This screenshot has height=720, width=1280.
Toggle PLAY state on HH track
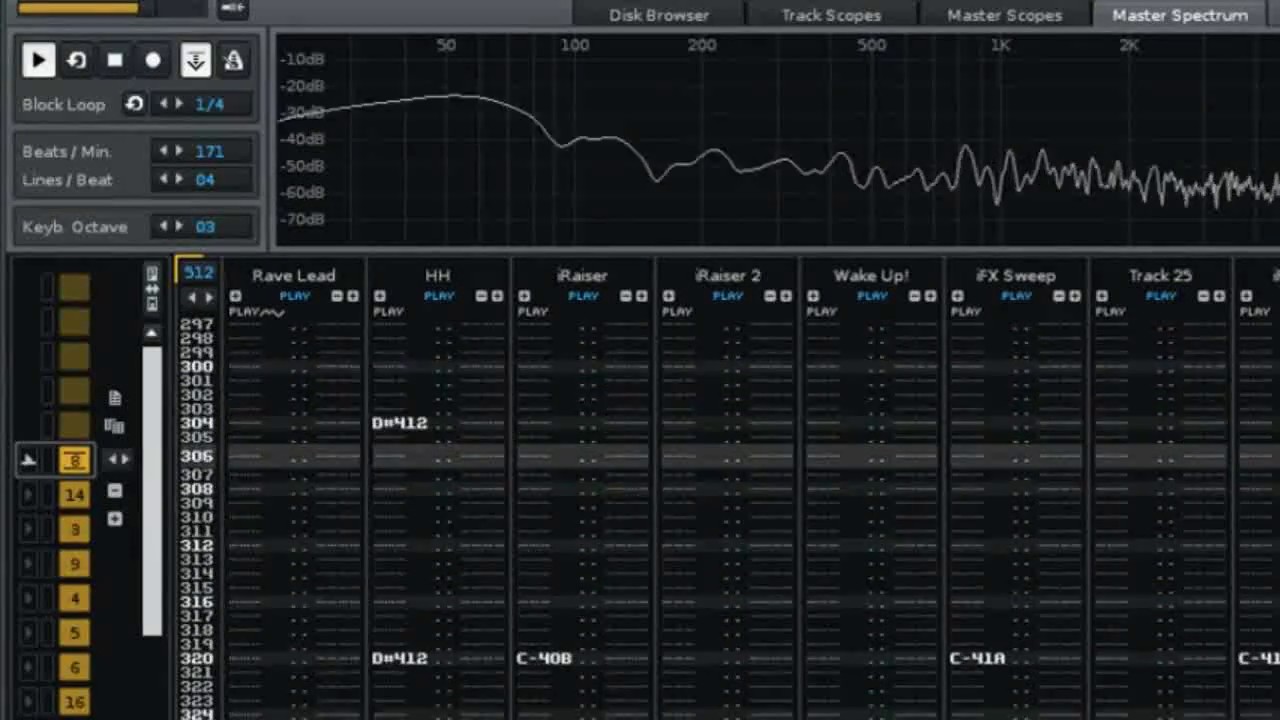(439, 296)
